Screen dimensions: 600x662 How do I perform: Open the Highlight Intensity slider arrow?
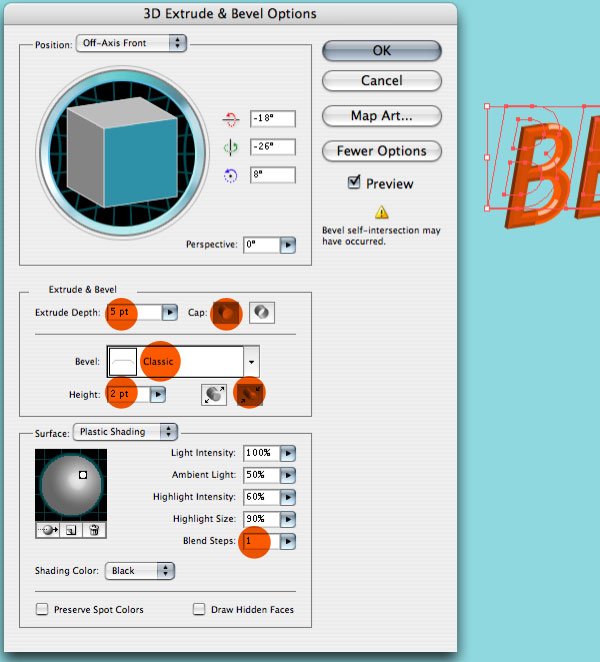[x=288, y=497]
